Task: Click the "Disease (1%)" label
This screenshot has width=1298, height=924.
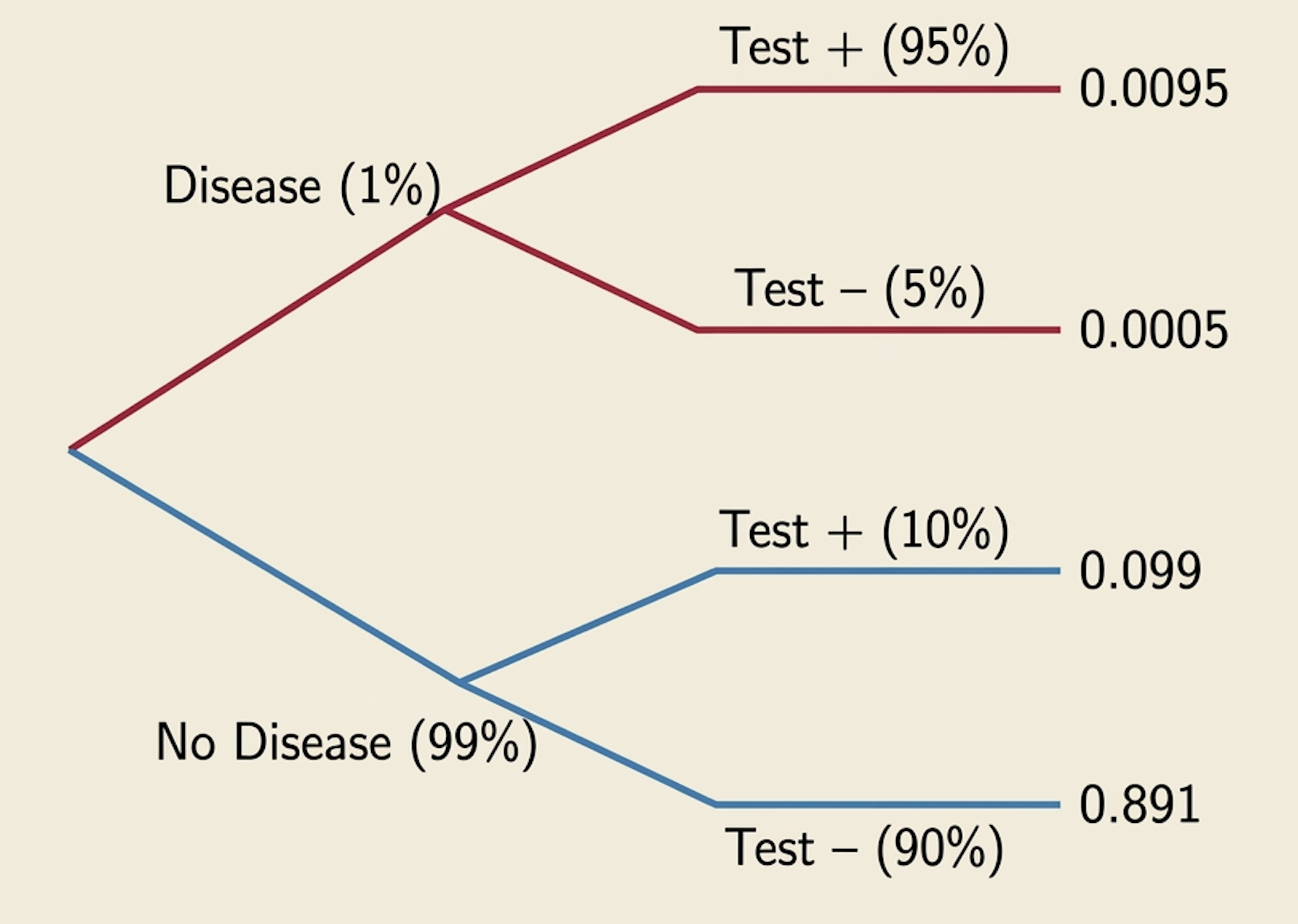Action: point(302,186)
